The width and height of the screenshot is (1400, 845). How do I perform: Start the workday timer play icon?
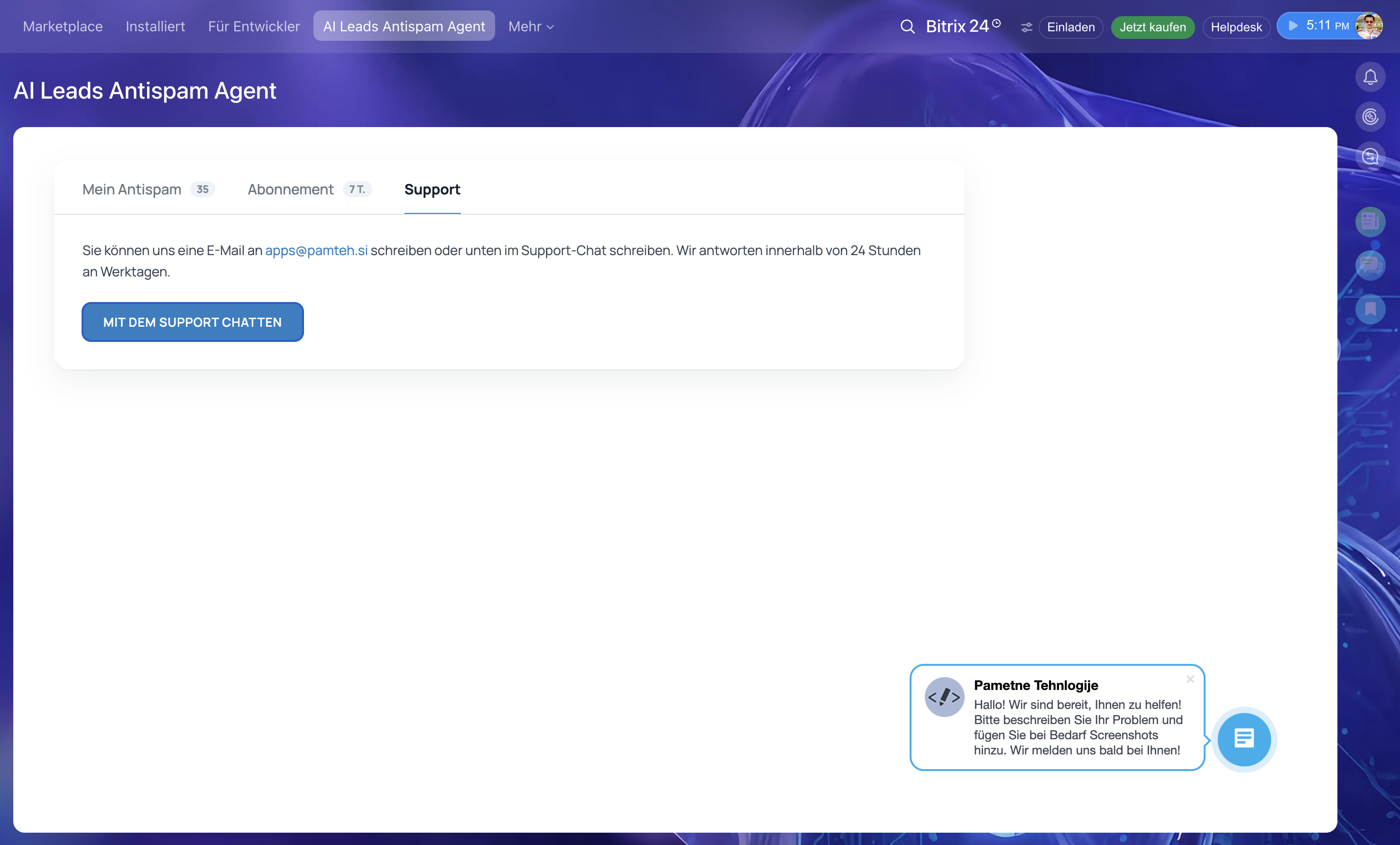coord(1293,26)
